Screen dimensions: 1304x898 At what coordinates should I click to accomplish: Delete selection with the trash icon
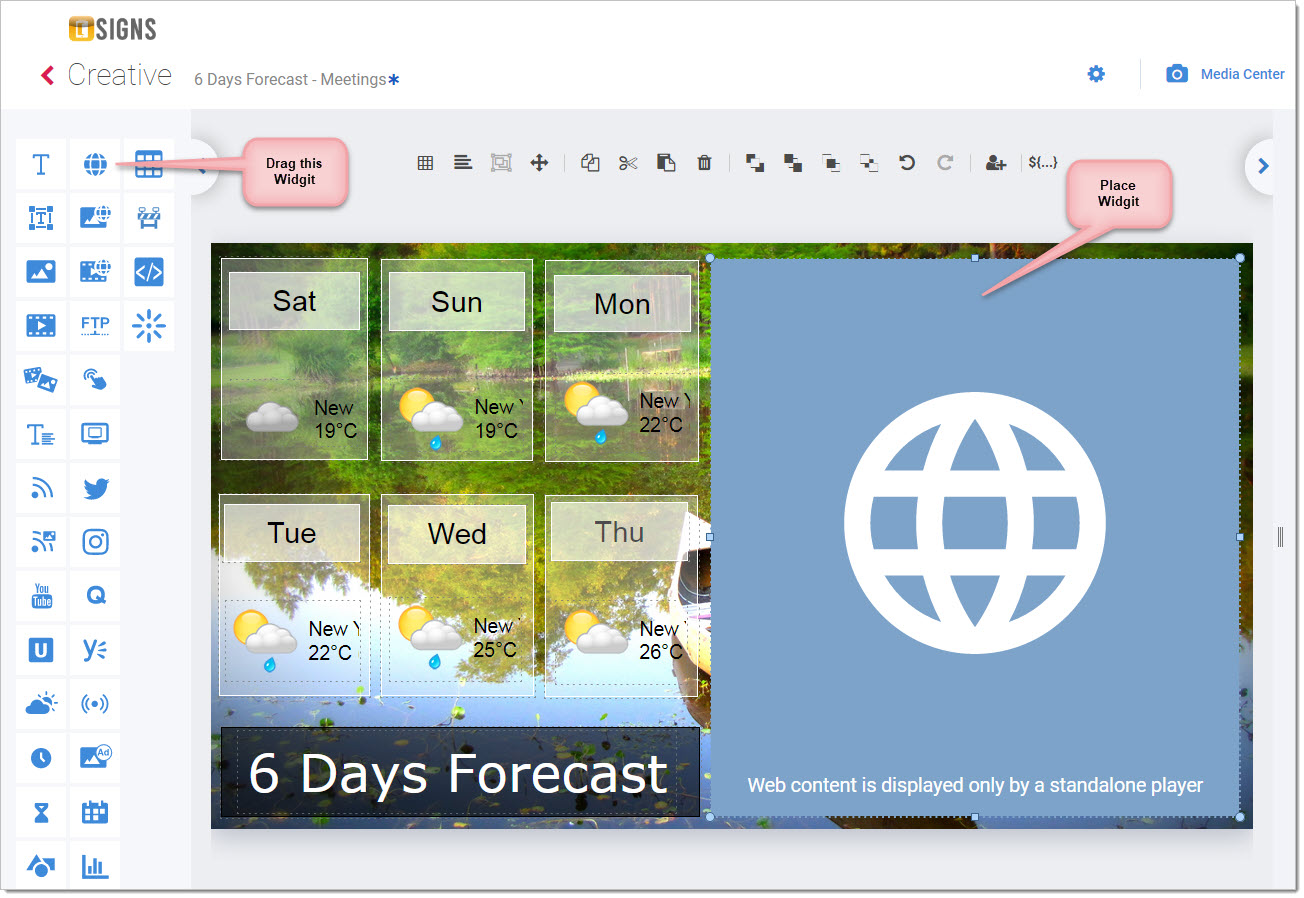tap(704, 163)
